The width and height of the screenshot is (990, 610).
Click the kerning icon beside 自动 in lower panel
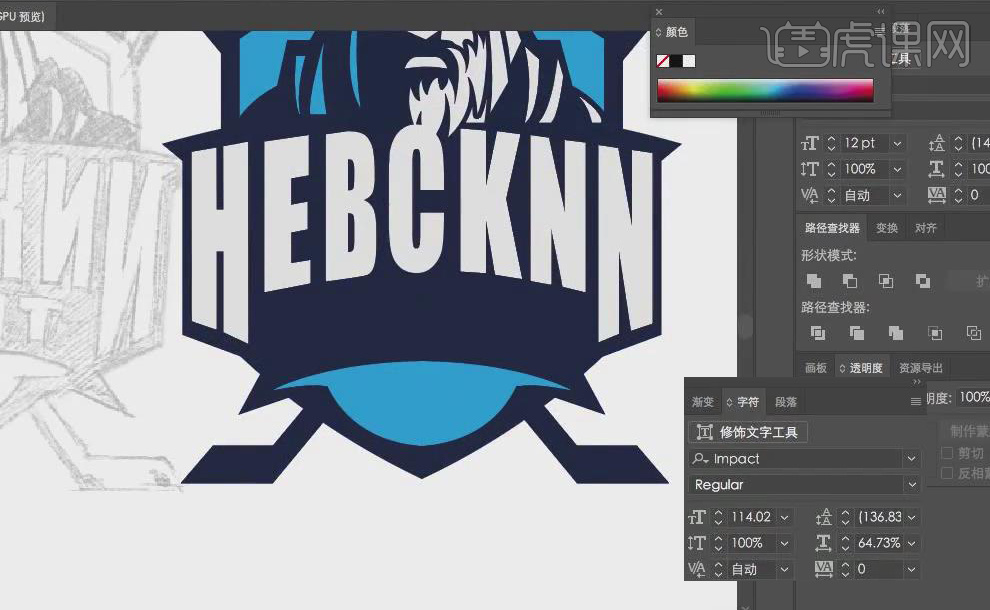[696, 569]
